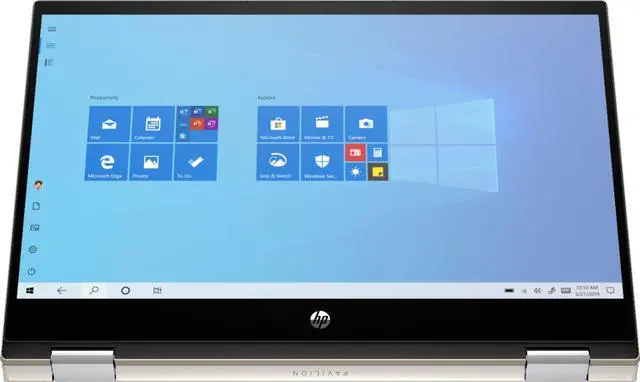
Task: Click the Productivity group header
Action: tap(104, 98)
